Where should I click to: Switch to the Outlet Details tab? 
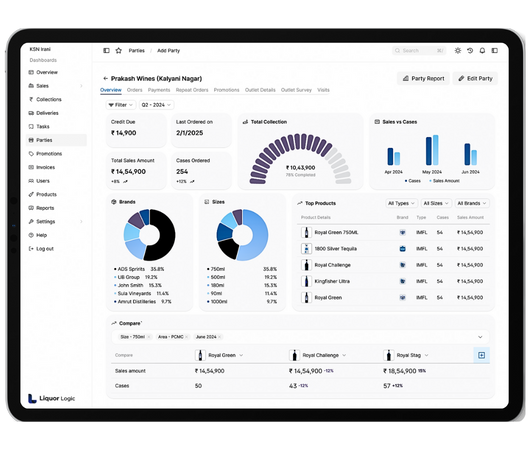point(260,90)
